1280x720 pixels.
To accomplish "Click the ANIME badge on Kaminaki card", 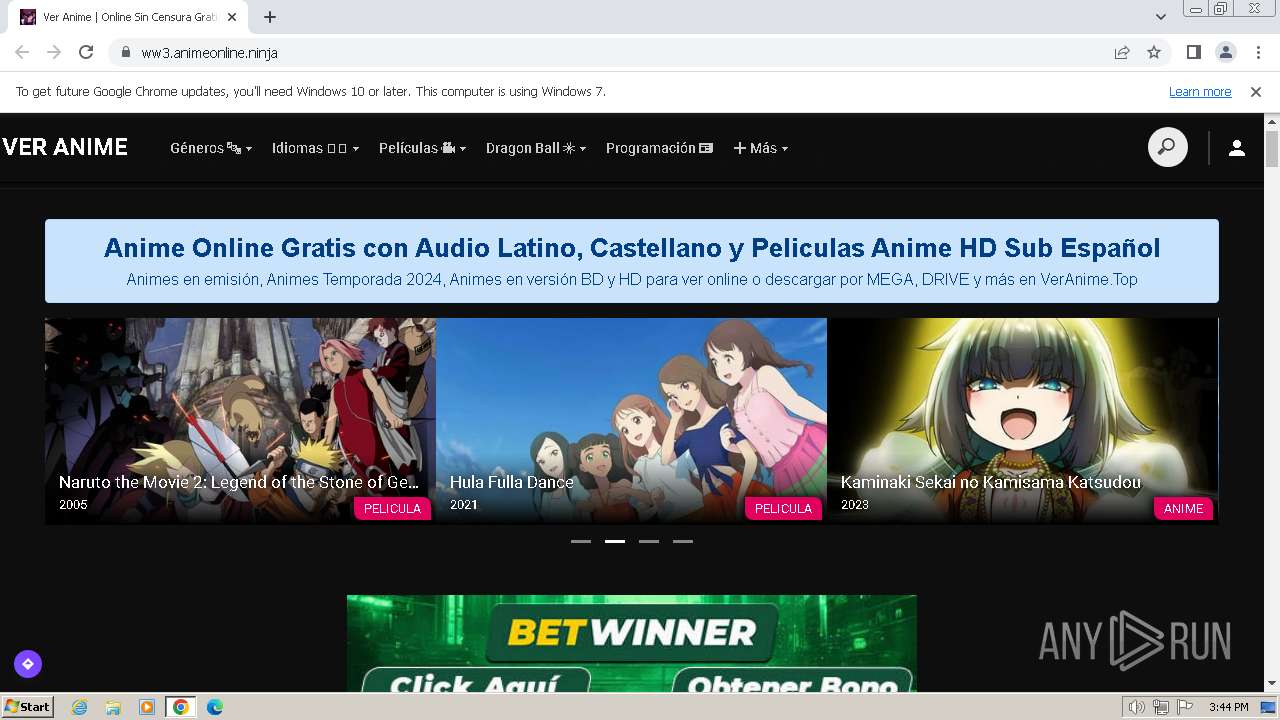I will pyautogui.click(x=1183, y=508).
